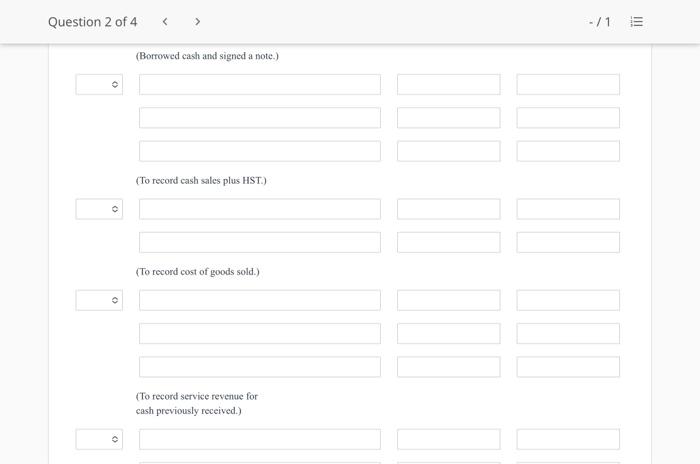
Task: Middle-row center amount field above cash sales HST note
Action: [x=449, y=117]
